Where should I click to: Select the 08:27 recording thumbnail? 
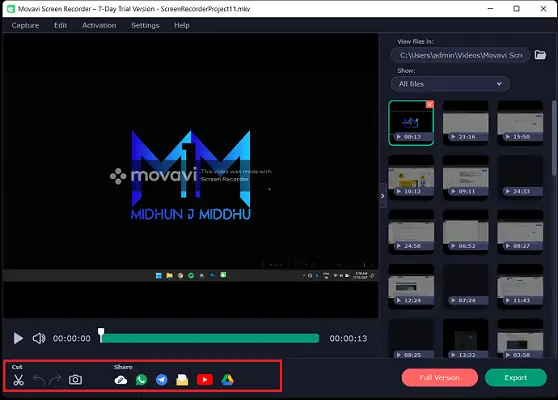tap(520, 232)
